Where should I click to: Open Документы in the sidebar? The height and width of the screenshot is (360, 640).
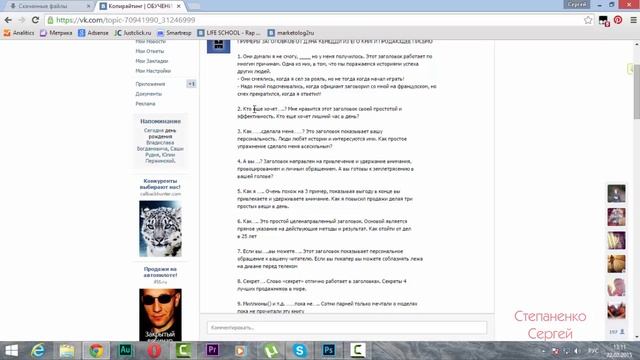[149, 93]
